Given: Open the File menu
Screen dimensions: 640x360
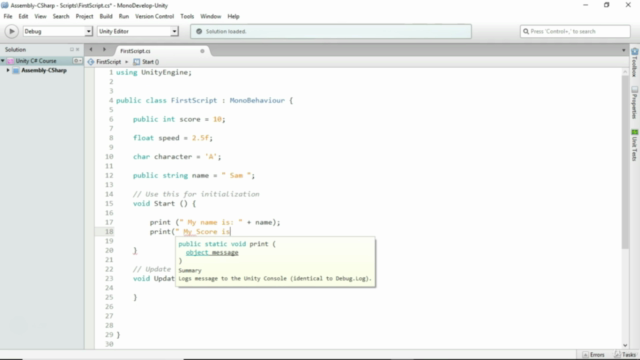Looking at the screenshot, I should (8, 16).
